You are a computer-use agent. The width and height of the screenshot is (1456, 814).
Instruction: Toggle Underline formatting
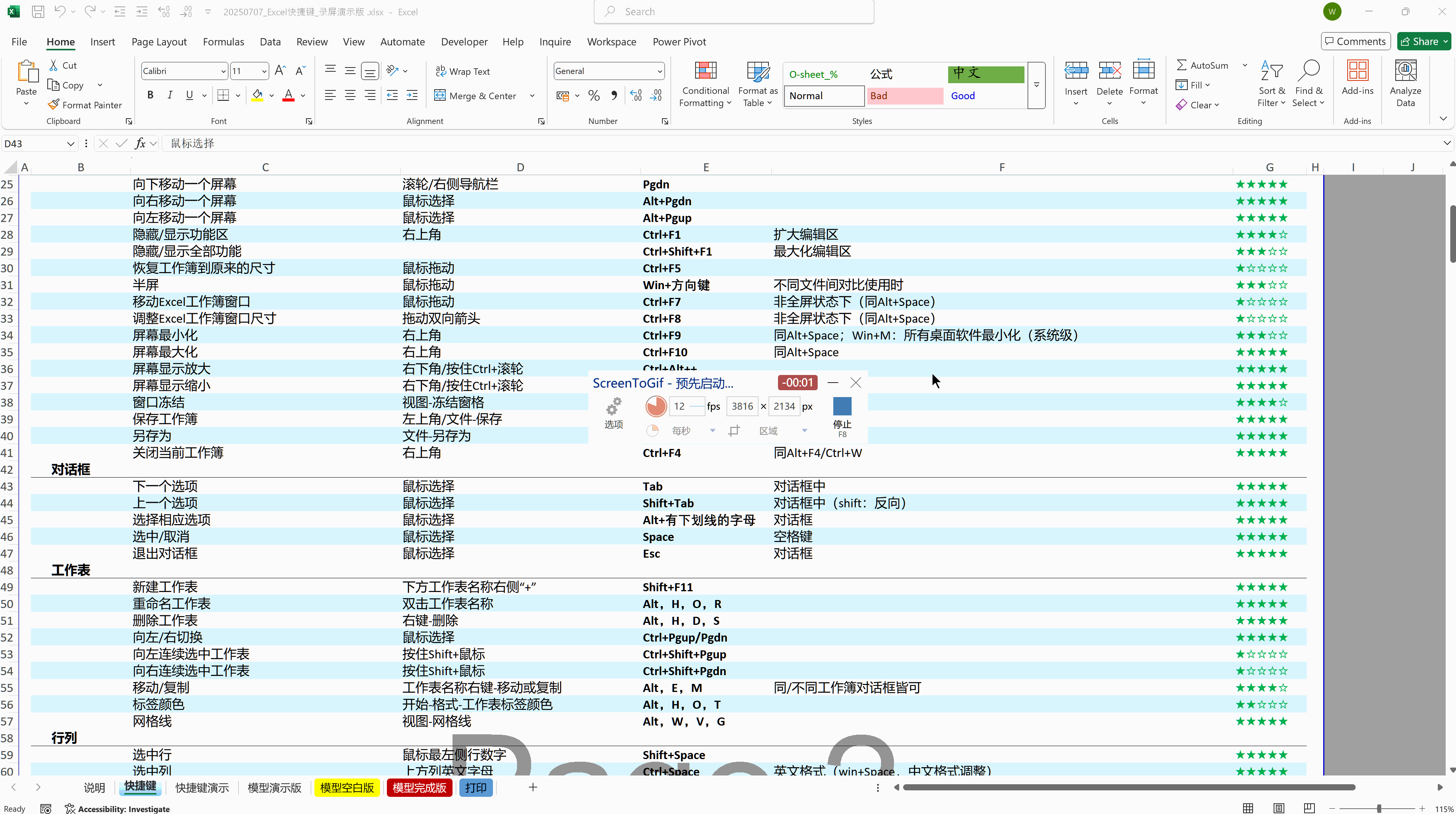click(x=189, y=95)
